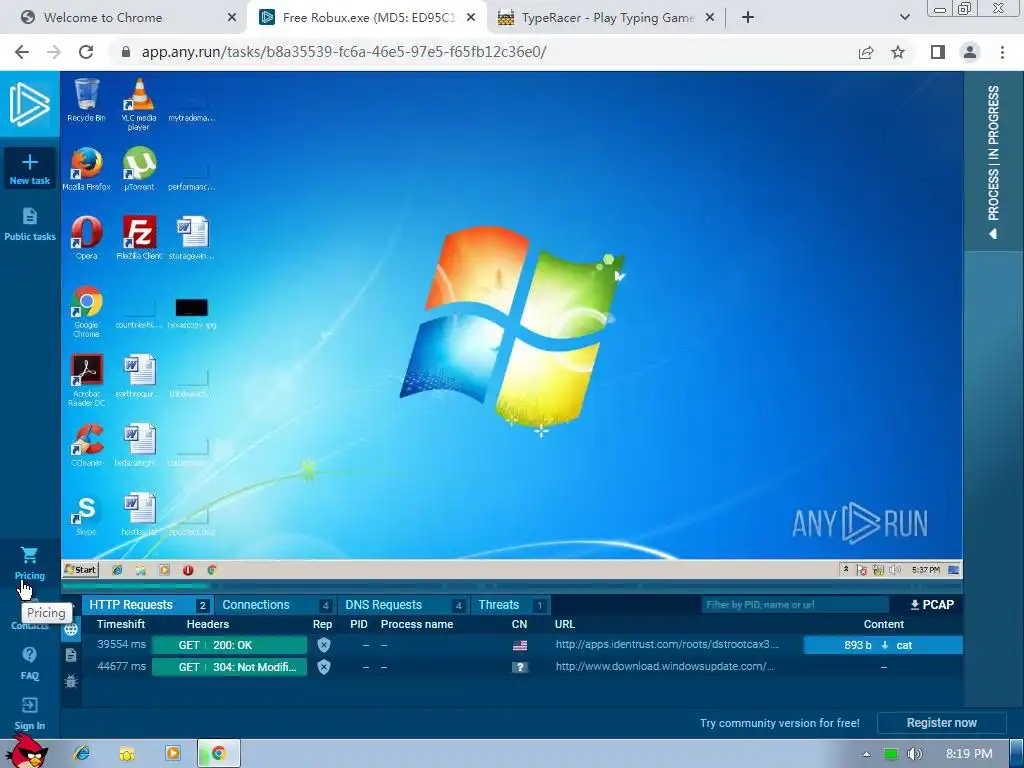This screenshot has height=768, width=1024.
Task: Open a new browser tab
Action: coord(748,18)
